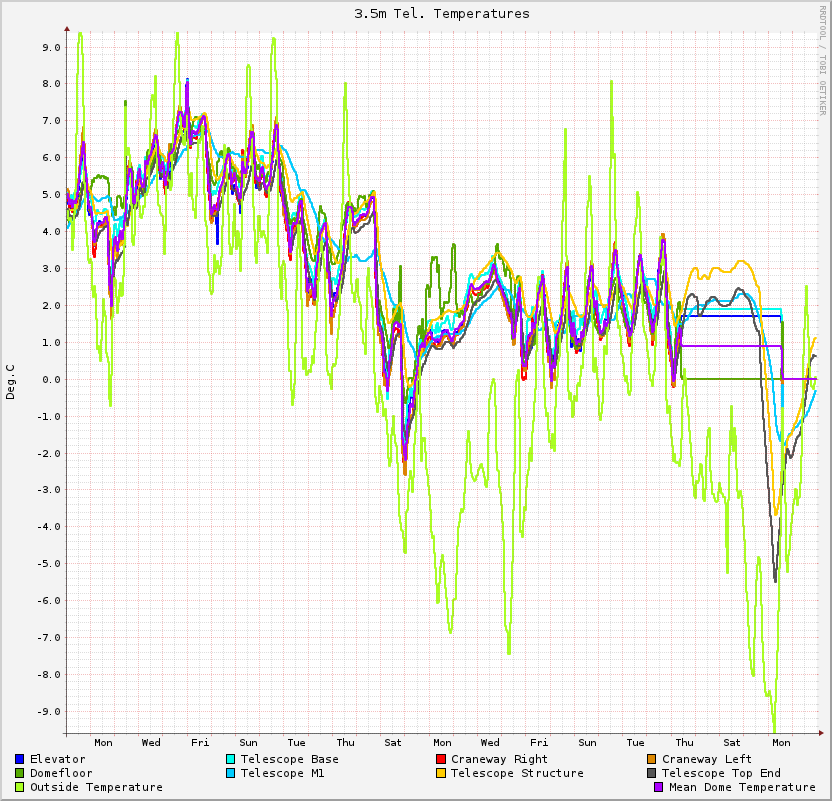832x801 pixels.
Task: Click the cyan Telescope Base legend swatch
Action: 231,759
